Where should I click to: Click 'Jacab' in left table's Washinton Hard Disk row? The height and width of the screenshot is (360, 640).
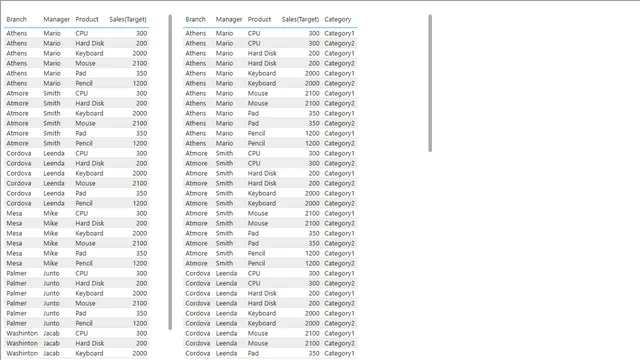coord(51,343)
